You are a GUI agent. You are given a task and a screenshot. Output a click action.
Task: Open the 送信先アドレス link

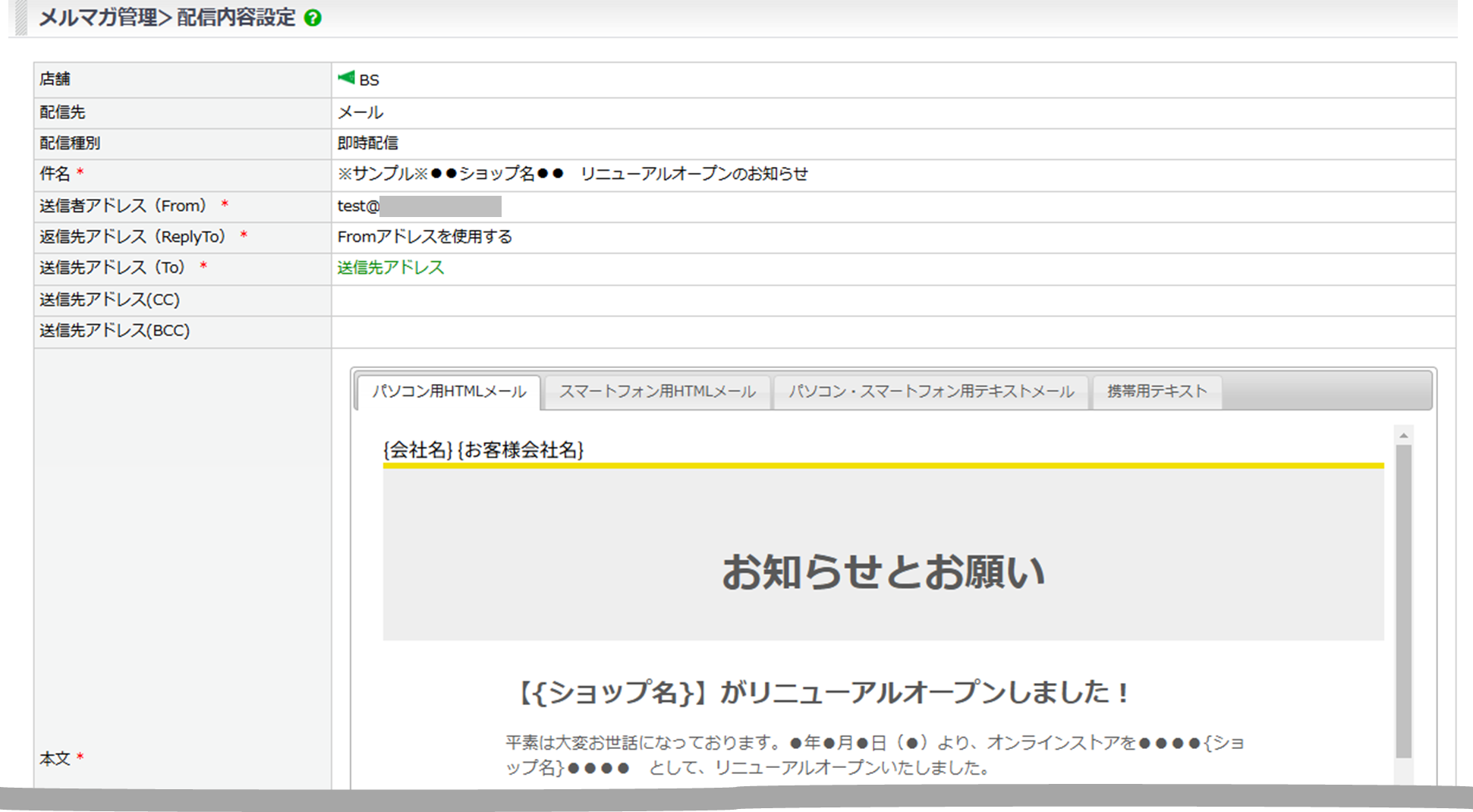(390, 268)
